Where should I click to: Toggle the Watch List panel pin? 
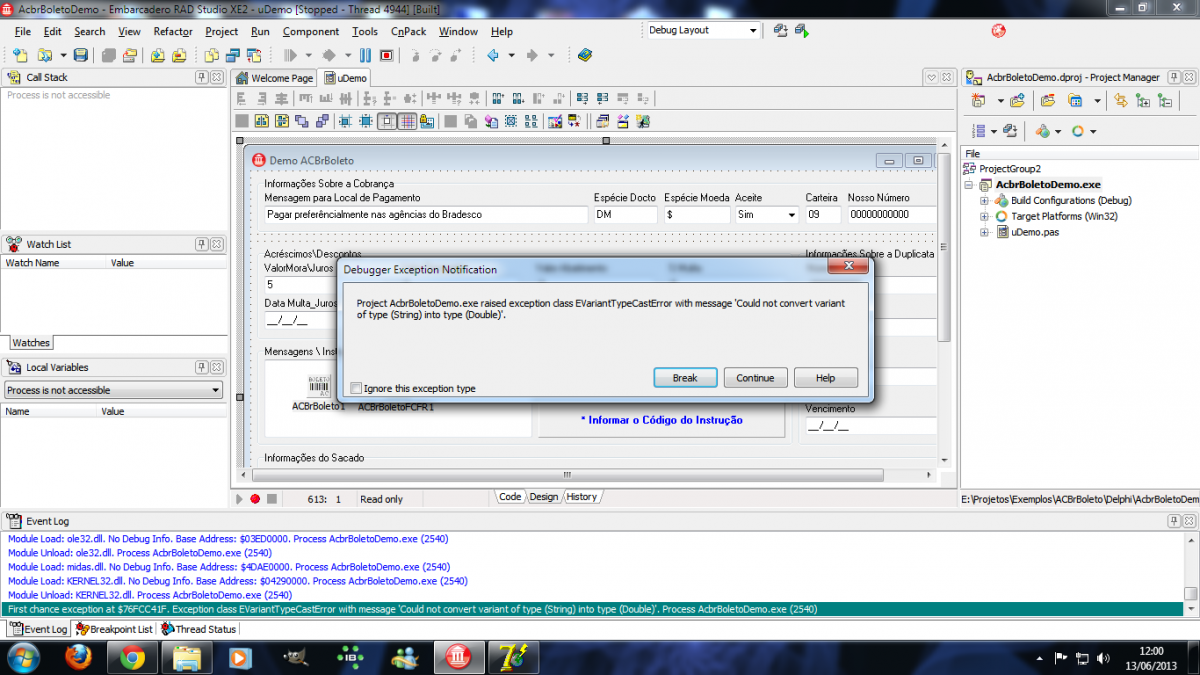click(201, 244)
